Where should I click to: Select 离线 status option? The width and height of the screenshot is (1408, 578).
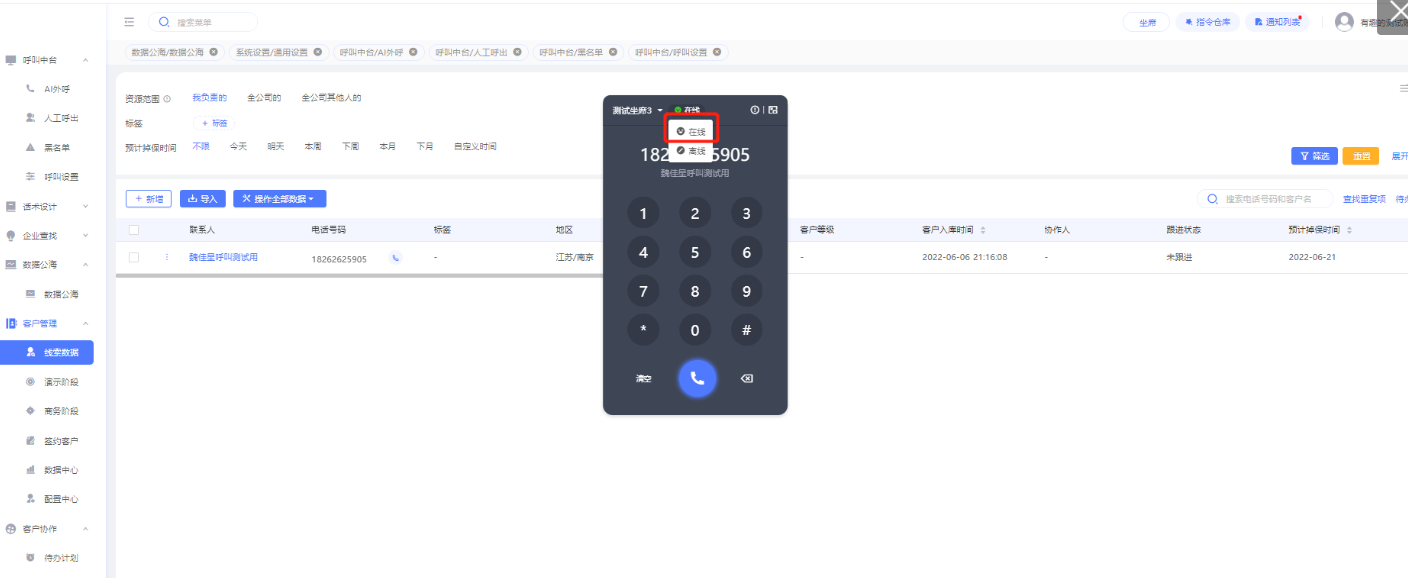point(691,151)
